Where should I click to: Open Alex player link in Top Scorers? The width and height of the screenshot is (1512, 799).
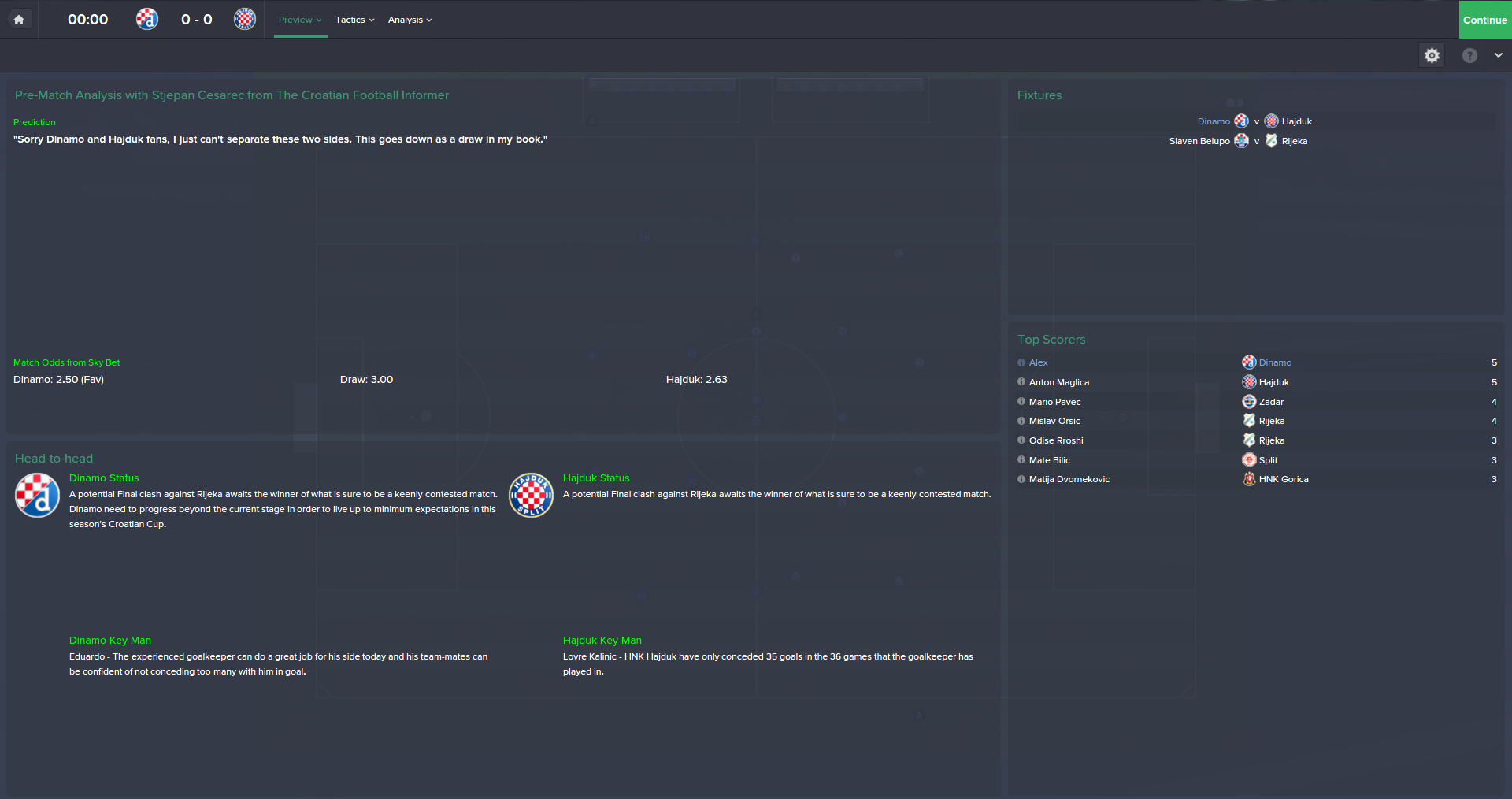coord(1038,362)
